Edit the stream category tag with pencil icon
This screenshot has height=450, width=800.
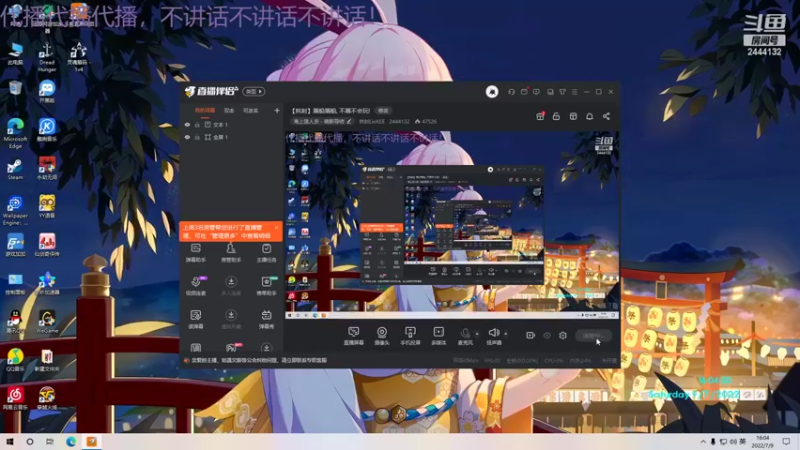[349, 121]
